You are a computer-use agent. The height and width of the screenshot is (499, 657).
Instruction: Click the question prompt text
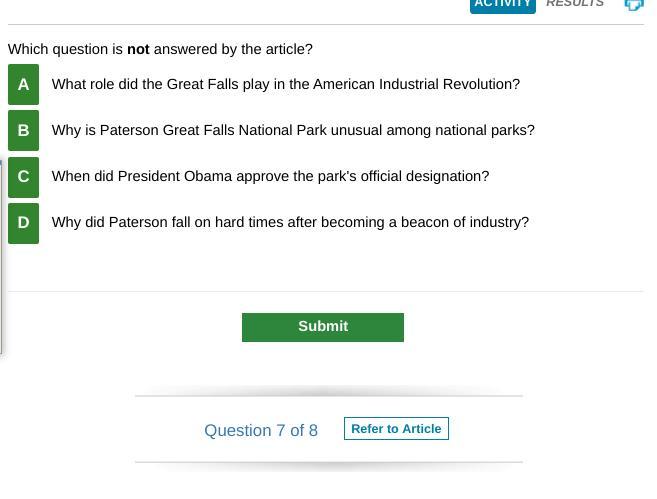click(160, 49)
